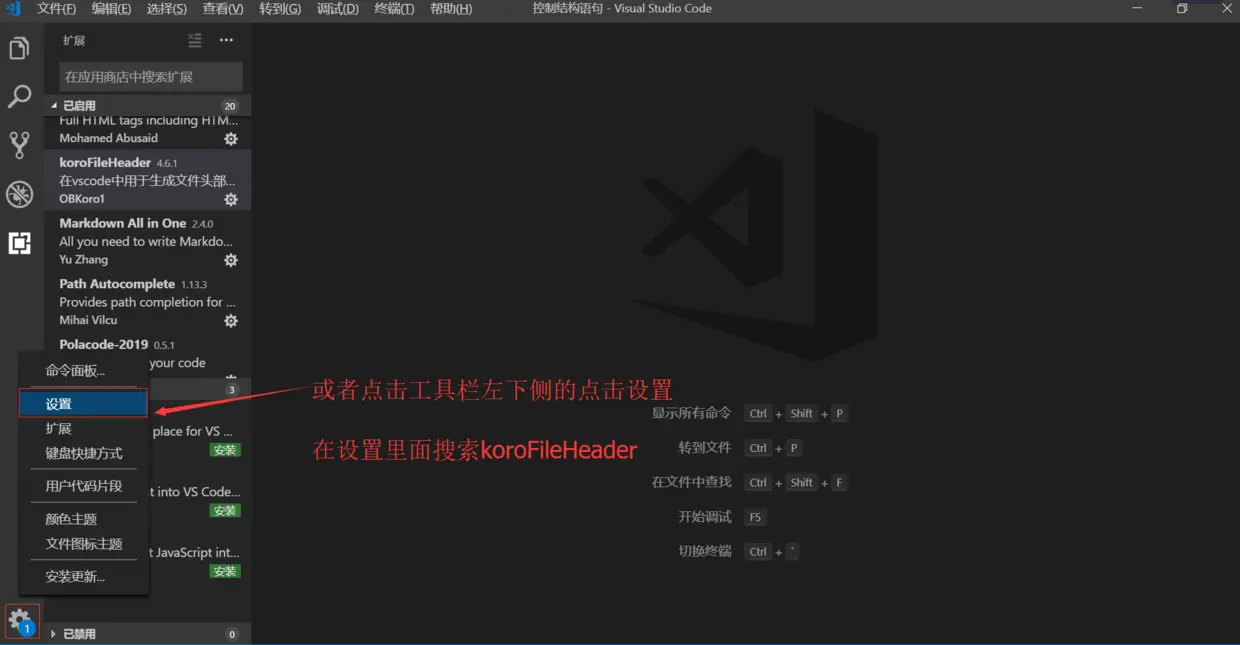Click the 切换终端 shortcut hint
This screenshot has height=645, width=1240.
coord(738,551)
